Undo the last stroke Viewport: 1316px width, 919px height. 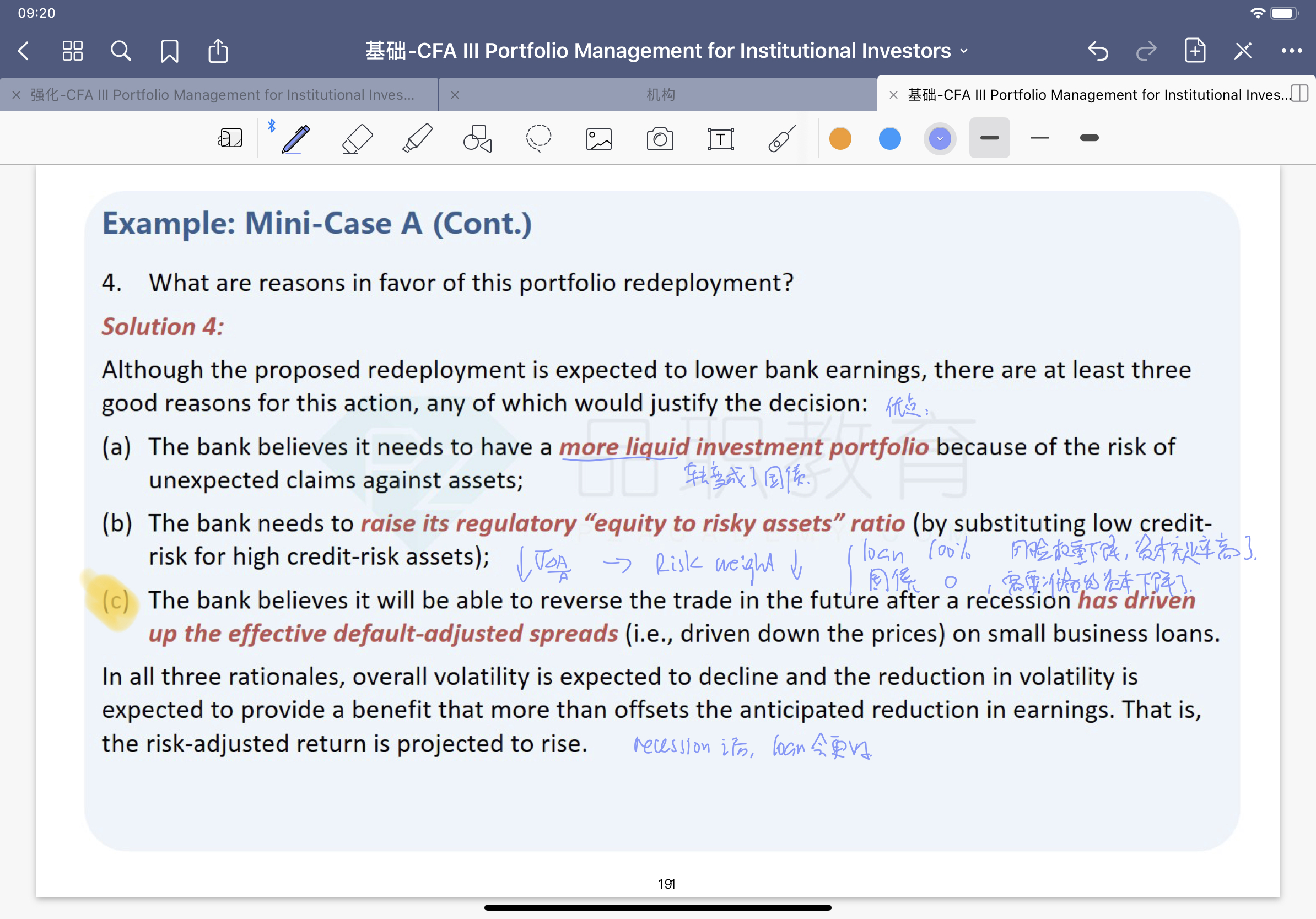(x=1098, y=51)
